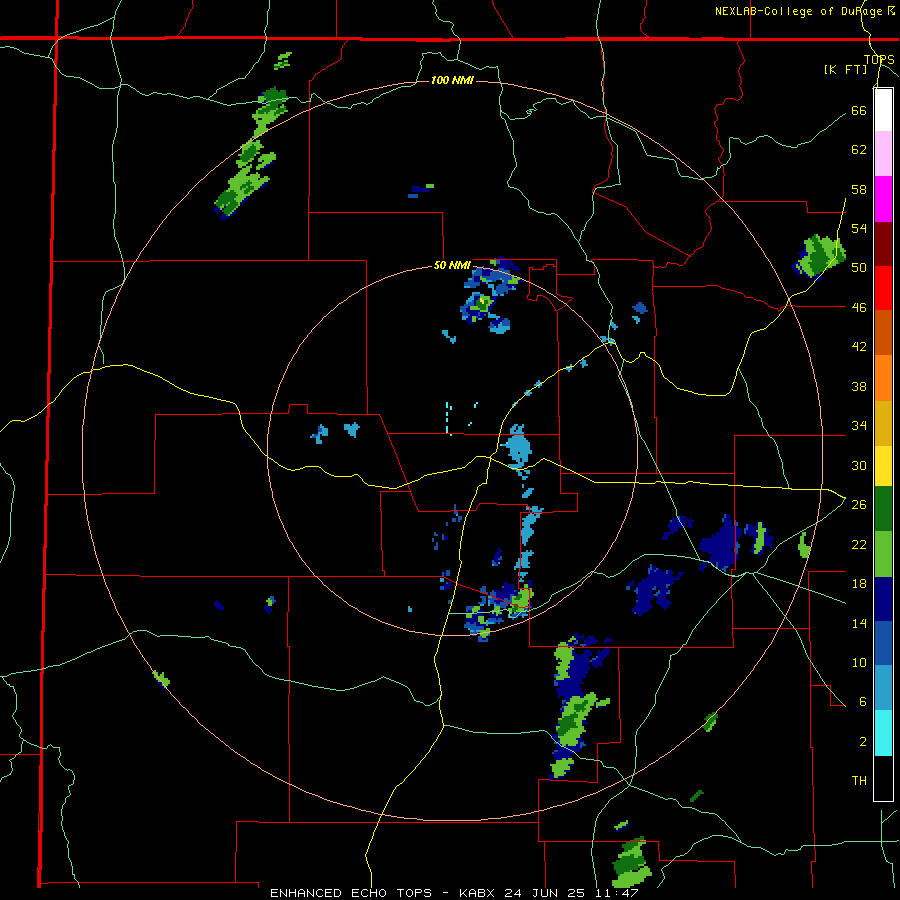
Task: Click the ENHANCED ECHO TOPS caption text
Action: (x=351, y=893)
